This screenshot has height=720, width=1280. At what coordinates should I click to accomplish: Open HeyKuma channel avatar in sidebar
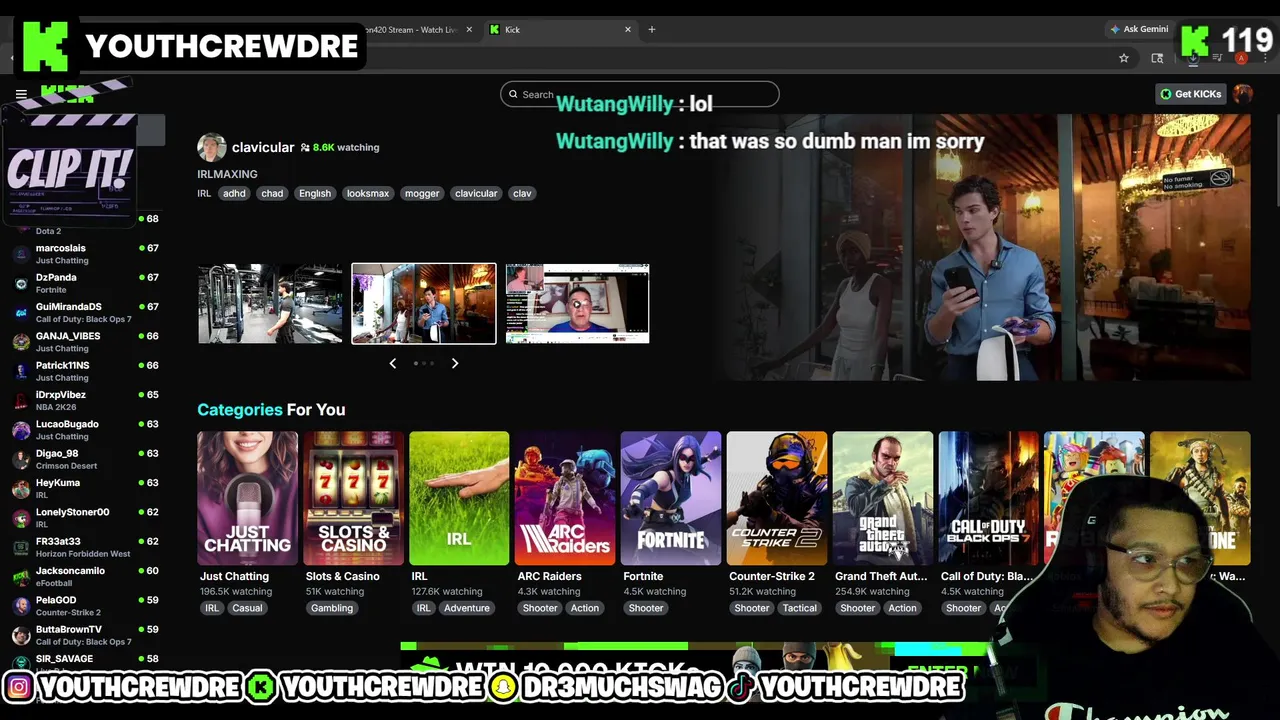coord(21,489)
